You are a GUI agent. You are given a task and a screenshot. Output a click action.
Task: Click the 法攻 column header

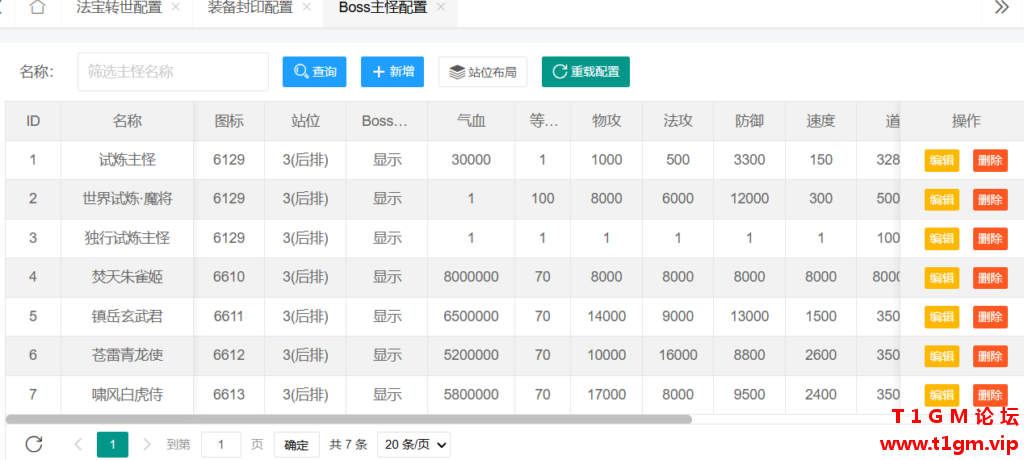click(x=678, y=121)
